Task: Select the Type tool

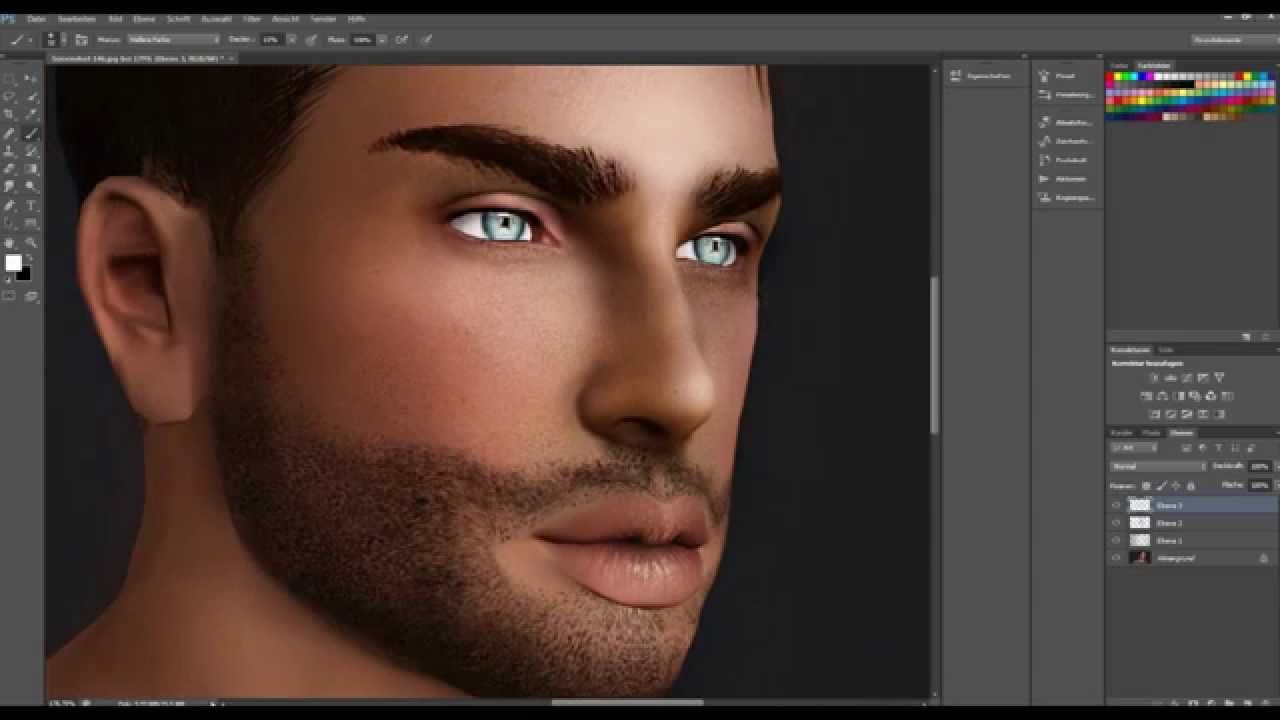Action: click(x=31, y=205)
